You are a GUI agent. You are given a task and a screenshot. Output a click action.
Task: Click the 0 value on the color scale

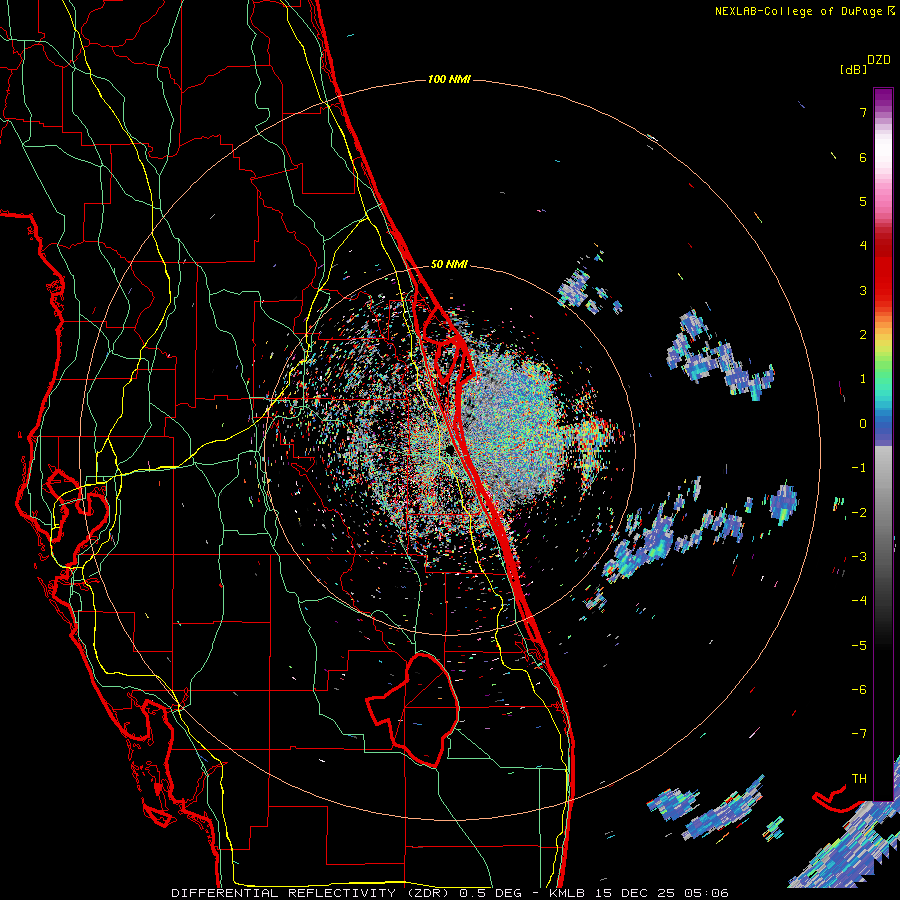(x=863, y=424)
